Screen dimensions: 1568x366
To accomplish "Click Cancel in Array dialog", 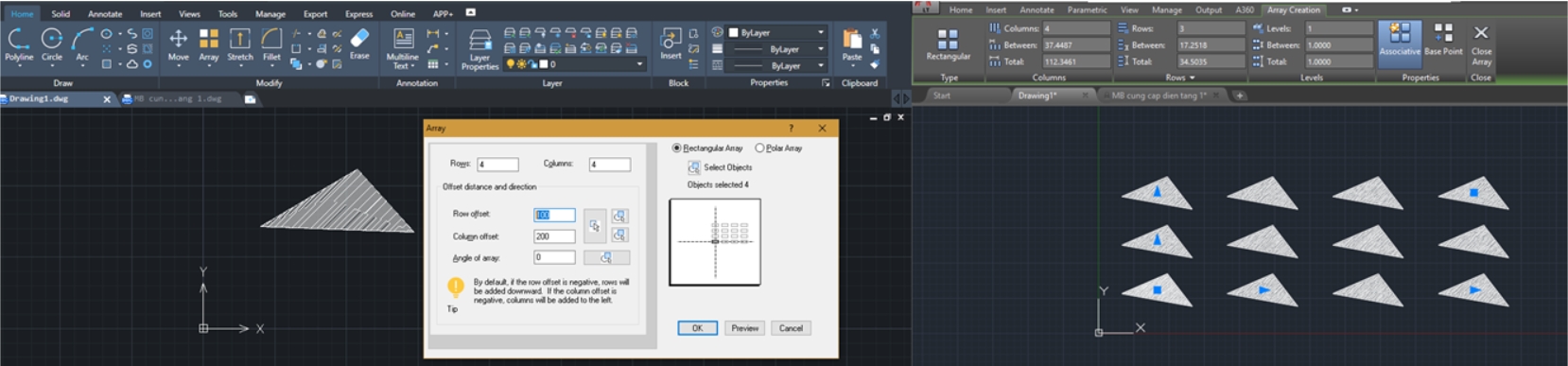I will coord(792,328).
